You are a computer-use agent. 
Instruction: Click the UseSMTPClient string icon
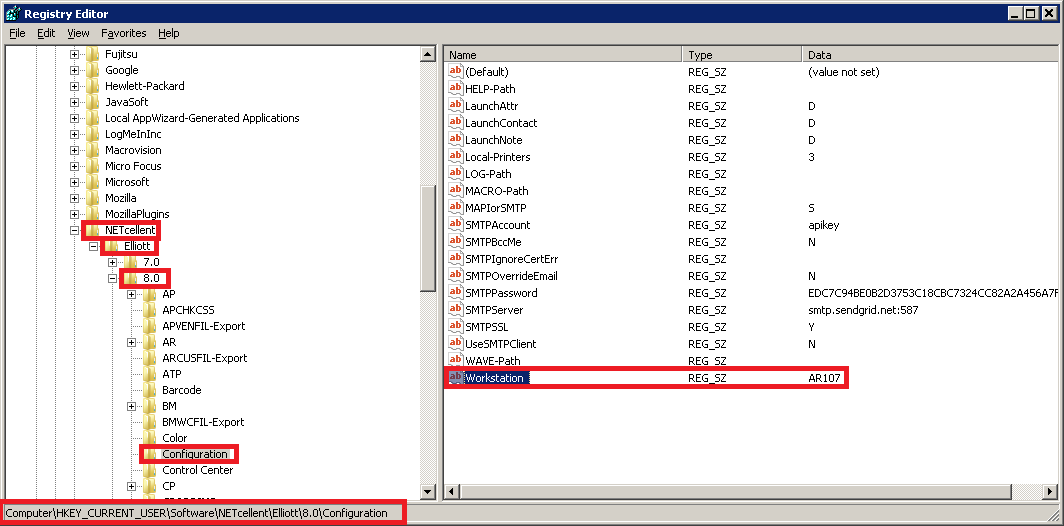(456, 343)
